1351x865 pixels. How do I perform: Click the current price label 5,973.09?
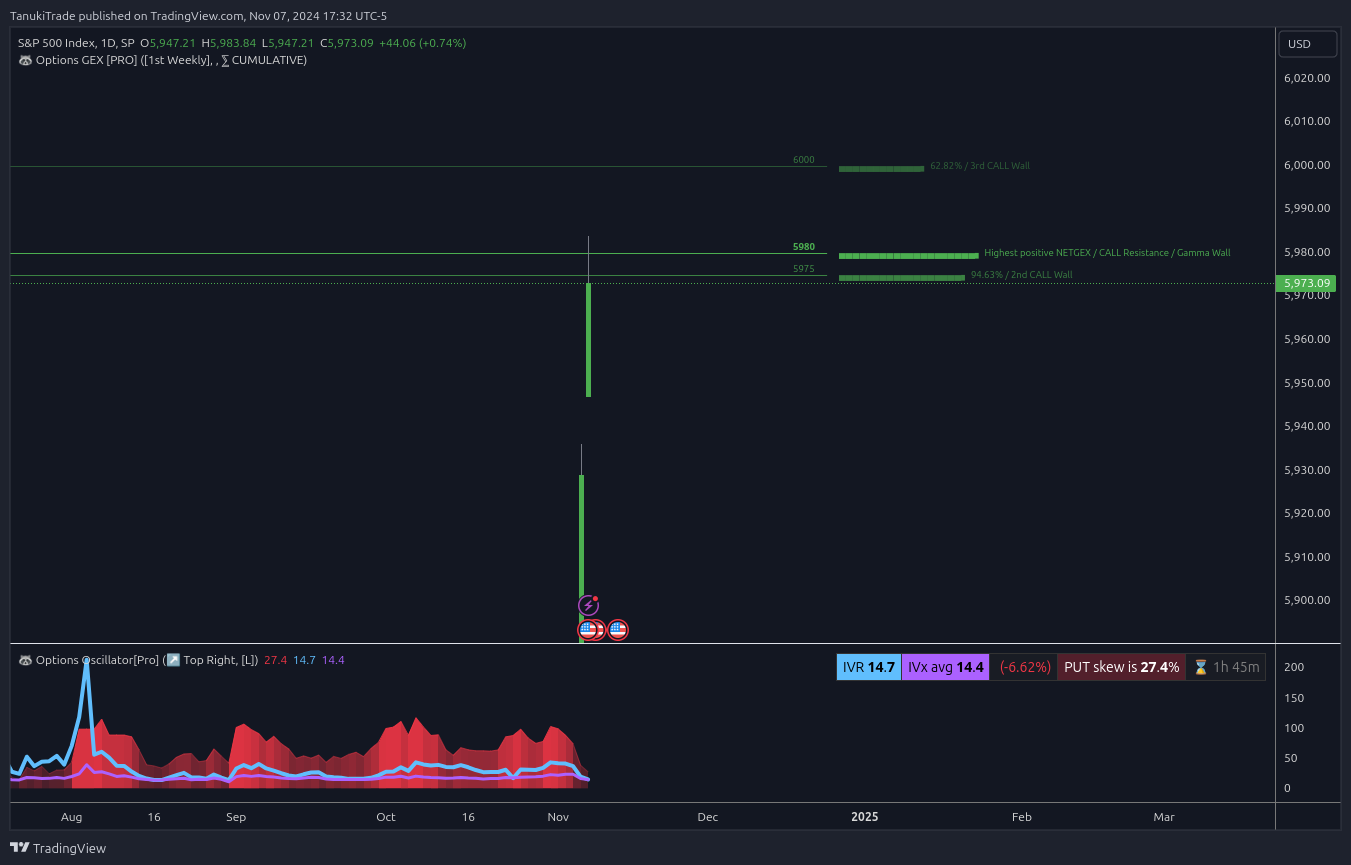[x=1307, y=283]
